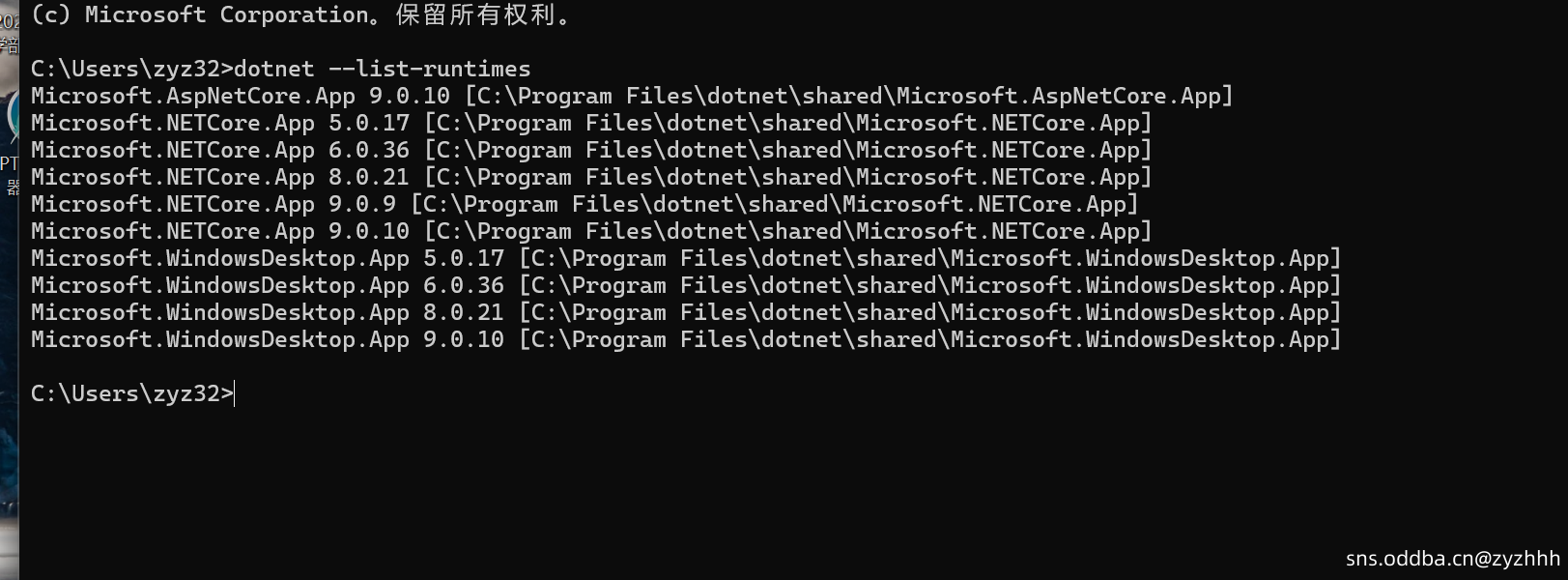Click version 8.0.21 of WindowsDesktop.App

tap(464, 313)
